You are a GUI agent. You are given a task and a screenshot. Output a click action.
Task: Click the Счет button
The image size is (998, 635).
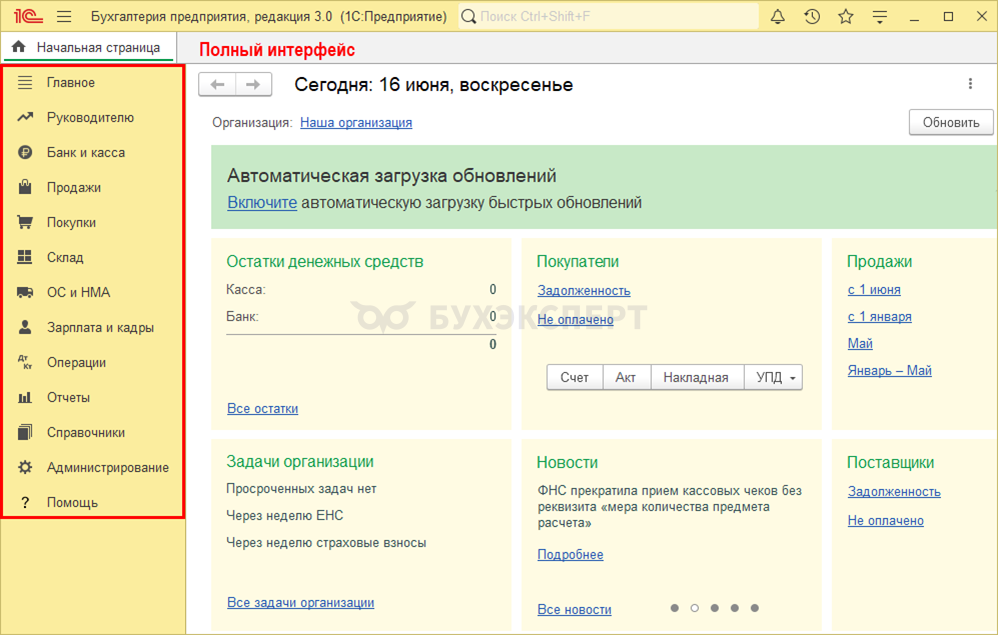(574, 377)
